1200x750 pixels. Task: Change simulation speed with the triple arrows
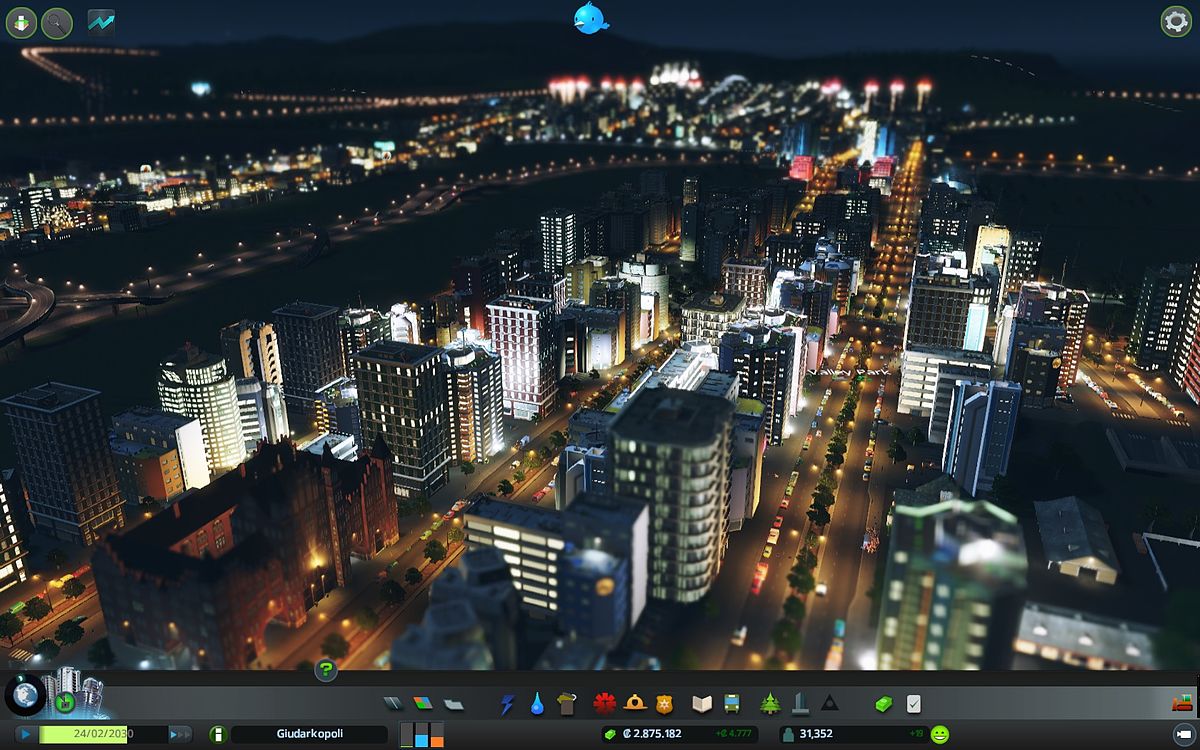(180, 734)
